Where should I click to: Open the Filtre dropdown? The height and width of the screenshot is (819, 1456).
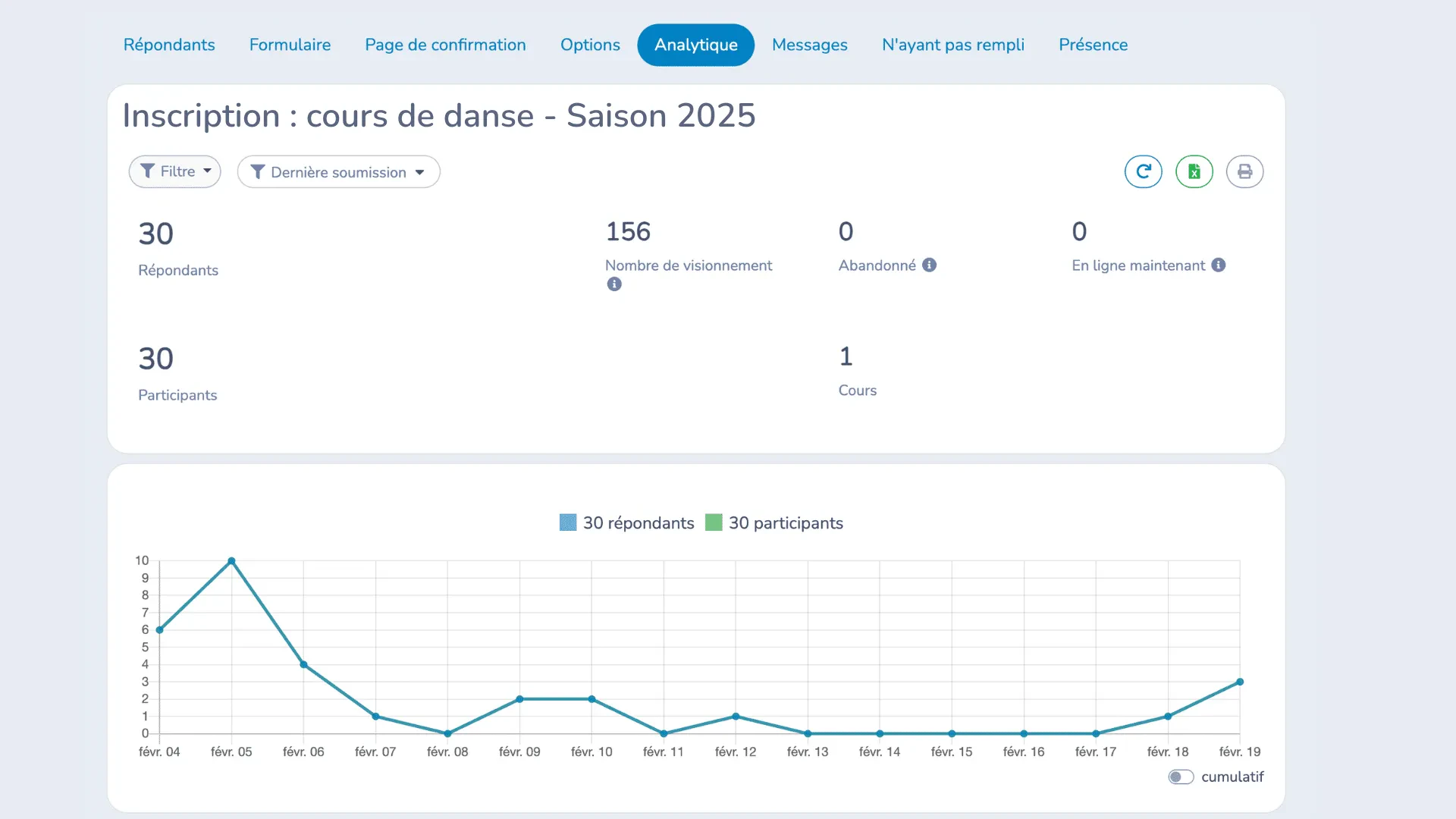point(175,171)
